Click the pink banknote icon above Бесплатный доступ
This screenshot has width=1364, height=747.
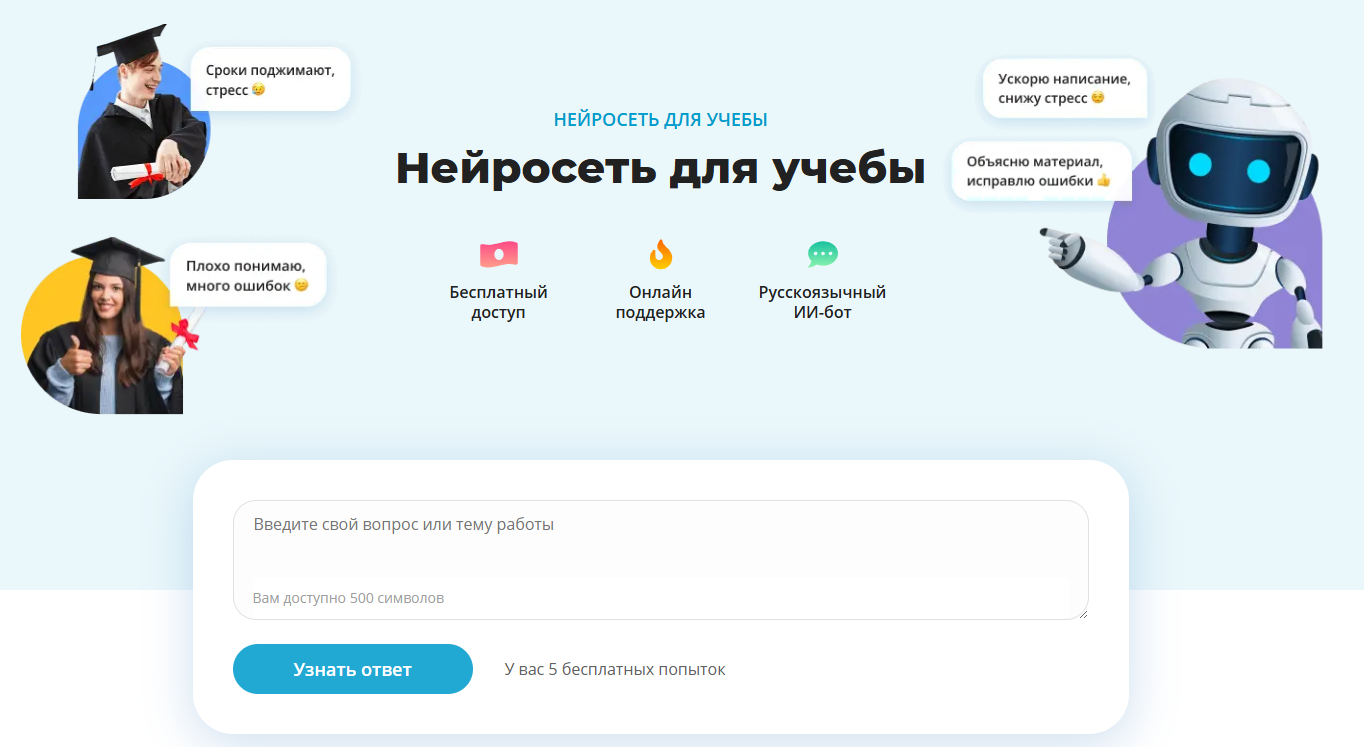click(x=498, y=255)
